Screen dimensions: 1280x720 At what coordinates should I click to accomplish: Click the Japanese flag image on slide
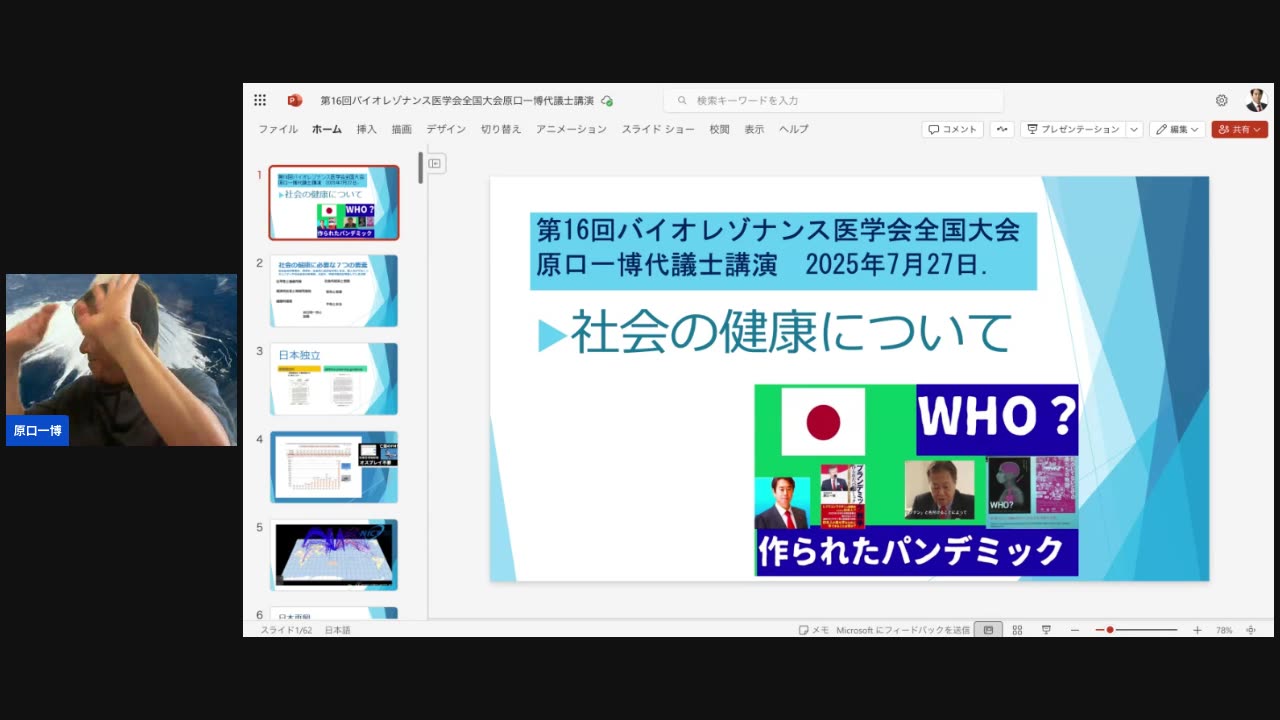(823, 422)
